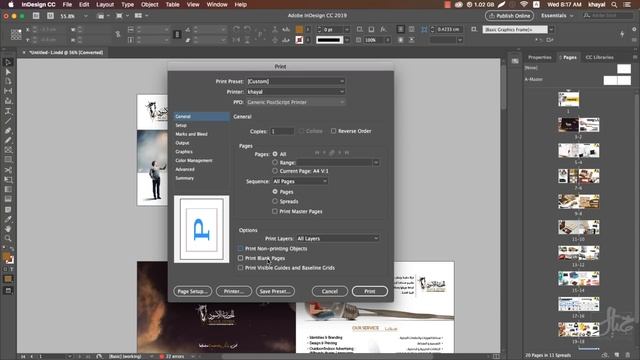The image size is (640, 360).
Task: Click the orange fill color swatch in control bar
Action: (299, 29)
